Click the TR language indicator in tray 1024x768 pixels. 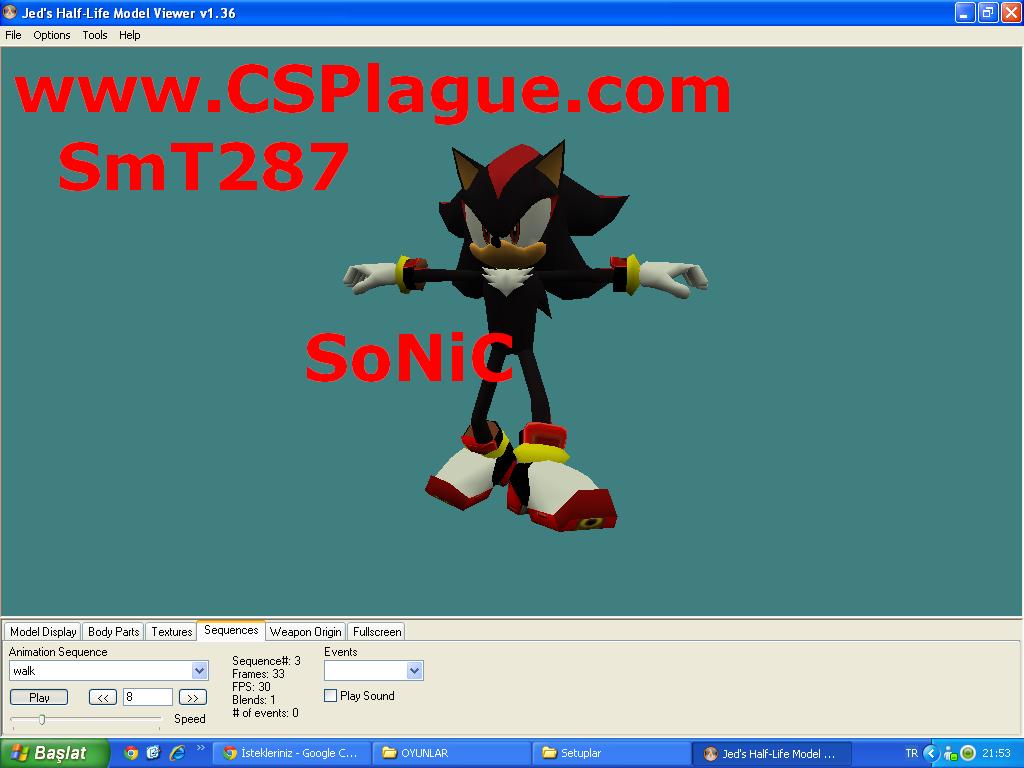911,753
